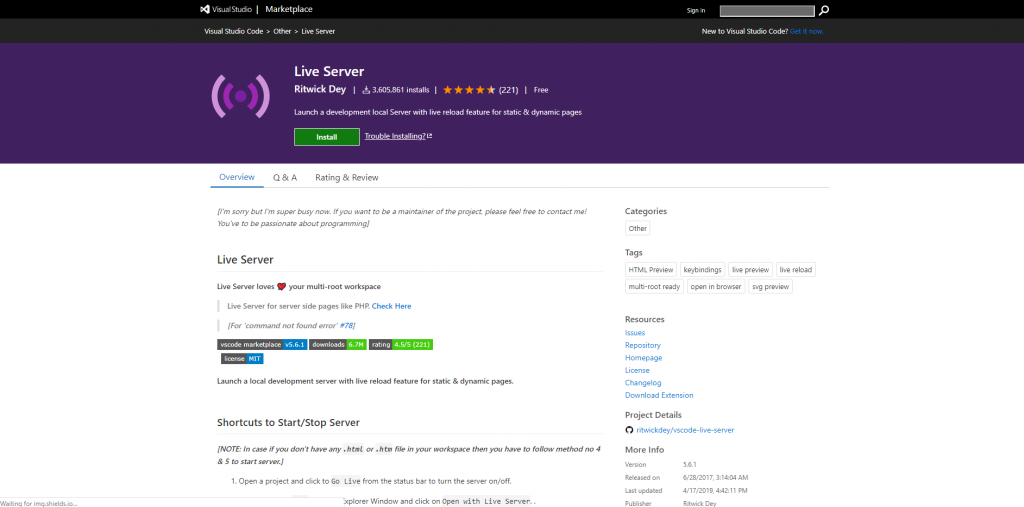The width and height of the screenshot is (1024, 507).
Task: Open the Ritwick Dey publisher link
Action: pyautogui.click(x=320, y=90)
